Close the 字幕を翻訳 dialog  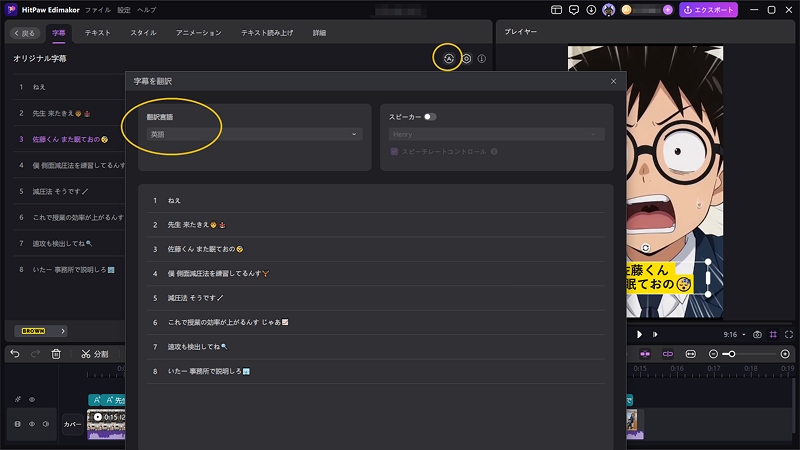click(x=613, y=81)
